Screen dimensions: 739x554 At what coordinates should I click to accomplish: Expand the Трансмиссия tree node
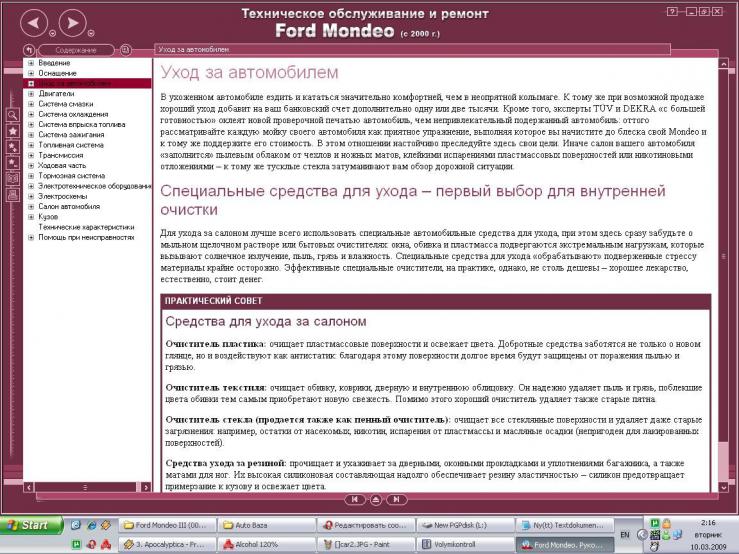click(x=31, y=155)
